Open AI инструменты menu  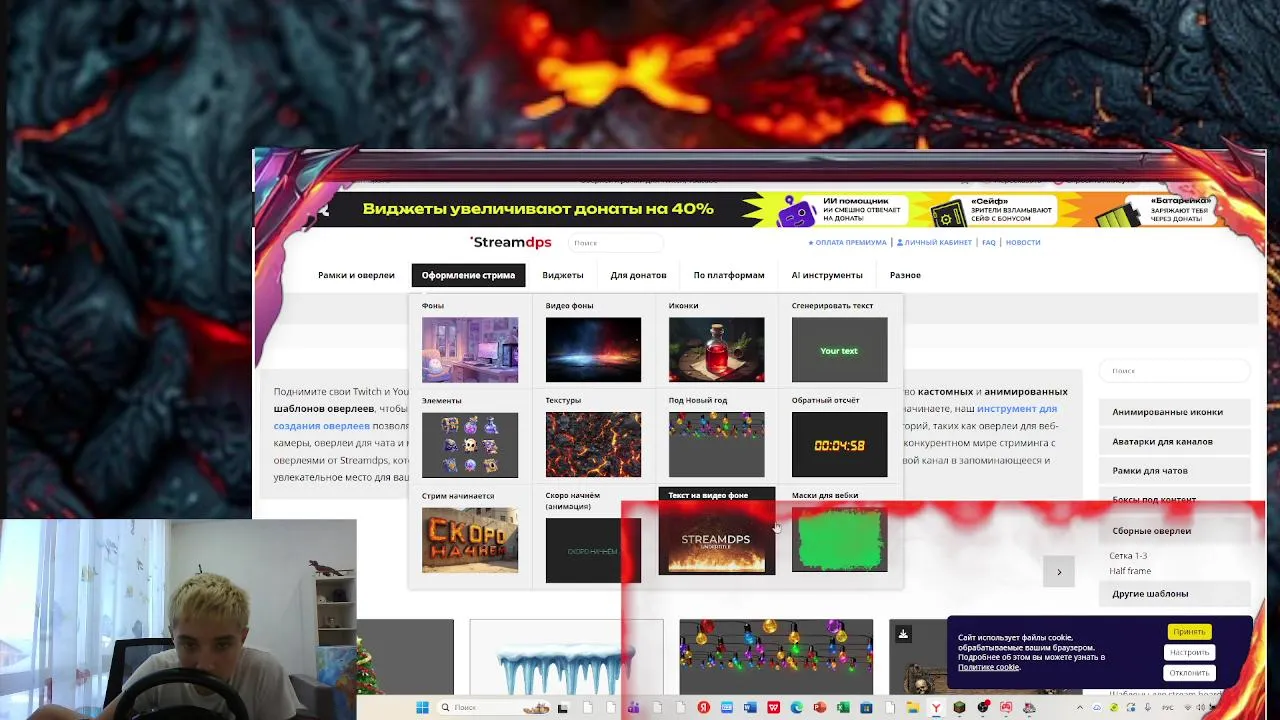(827, 275)
